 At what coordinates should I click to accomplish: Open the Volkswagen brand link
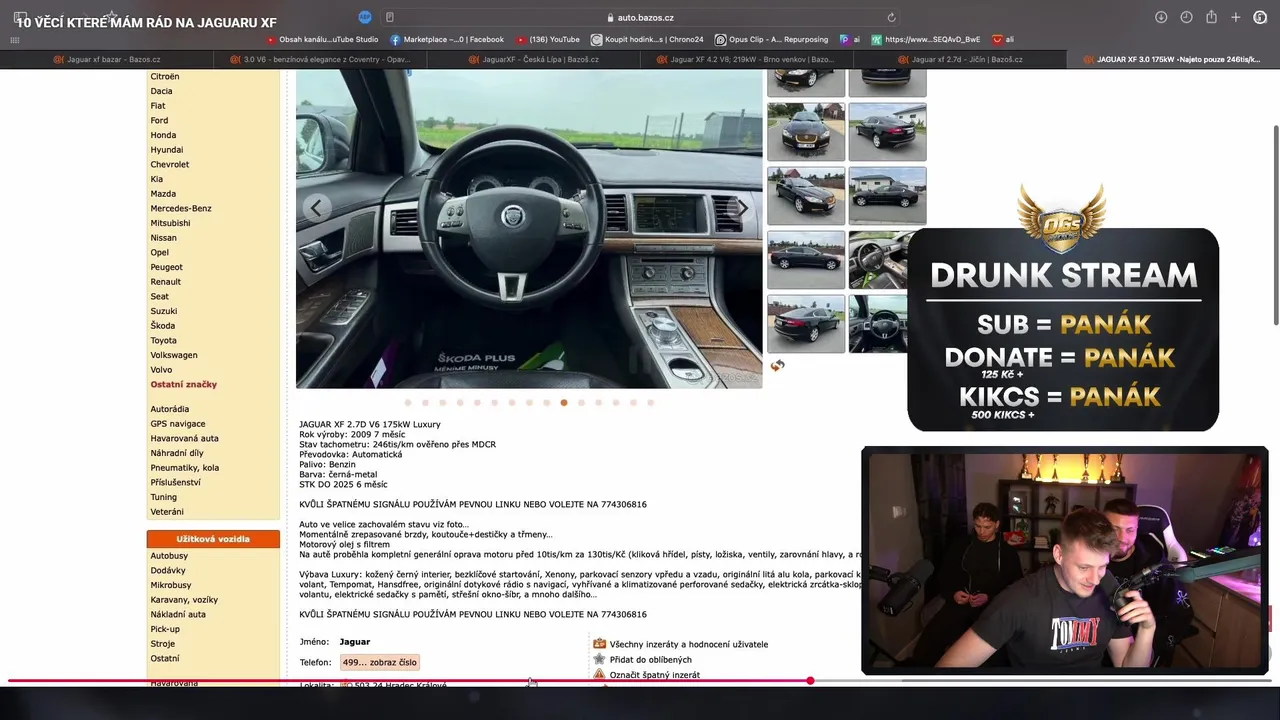click(174, 355)
